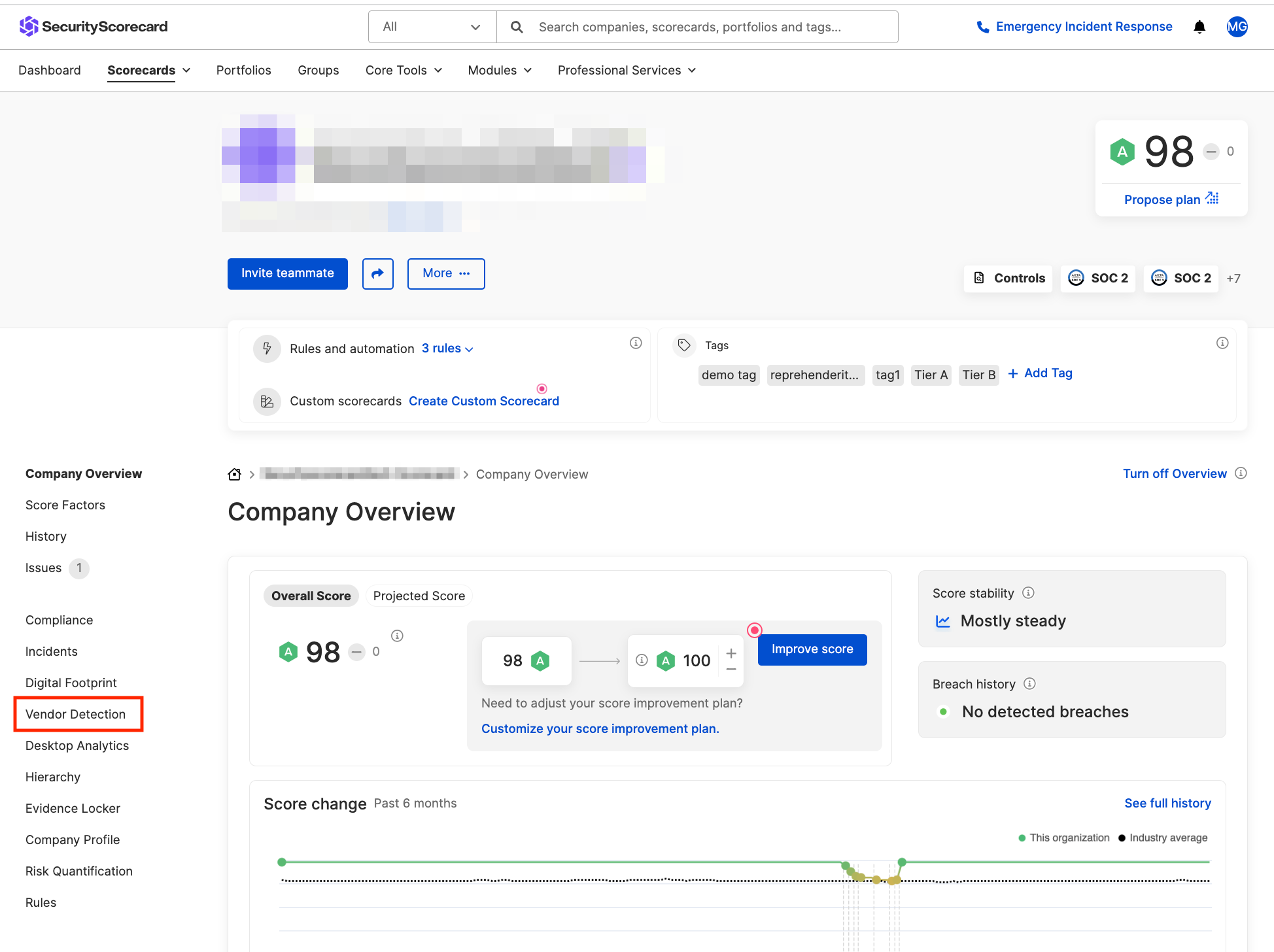Image resolution: width=1274 pixels, height=952 pixels.
Task: Click the pink hotspot near Improve score
Action: [x=755, y=630]
